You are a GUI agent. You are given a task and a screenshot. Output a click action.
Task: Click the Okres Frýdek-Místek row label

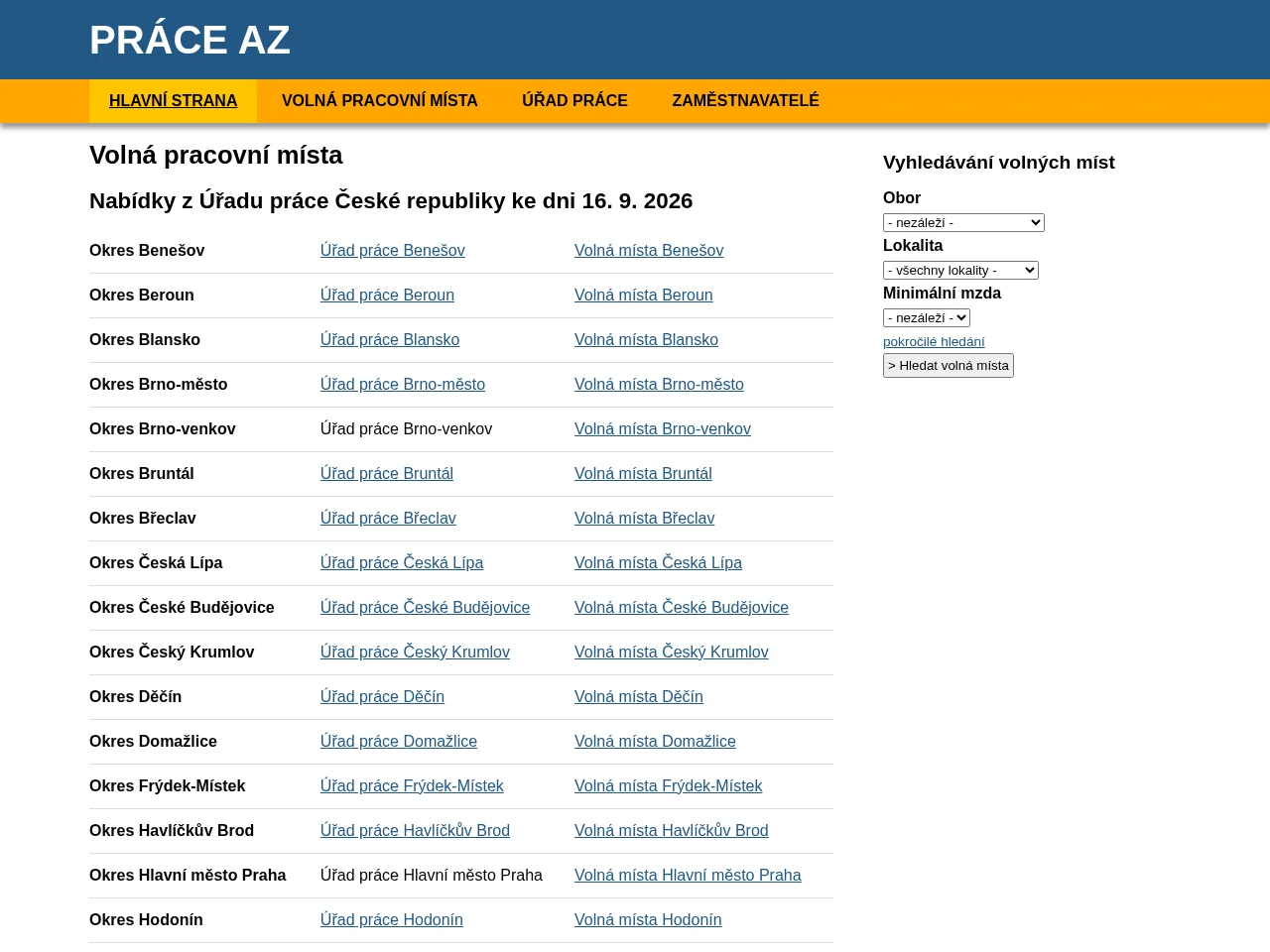[167, 786]
